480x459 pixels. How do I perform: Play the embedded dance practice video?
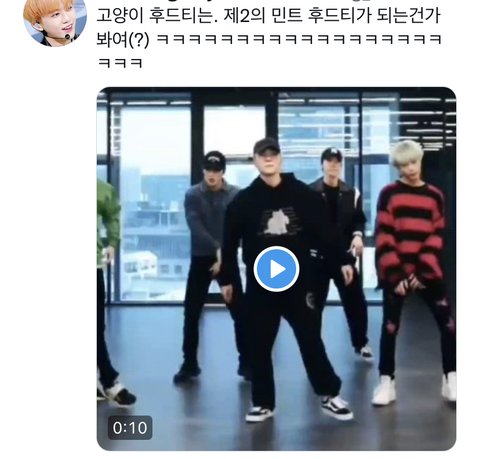276,269
